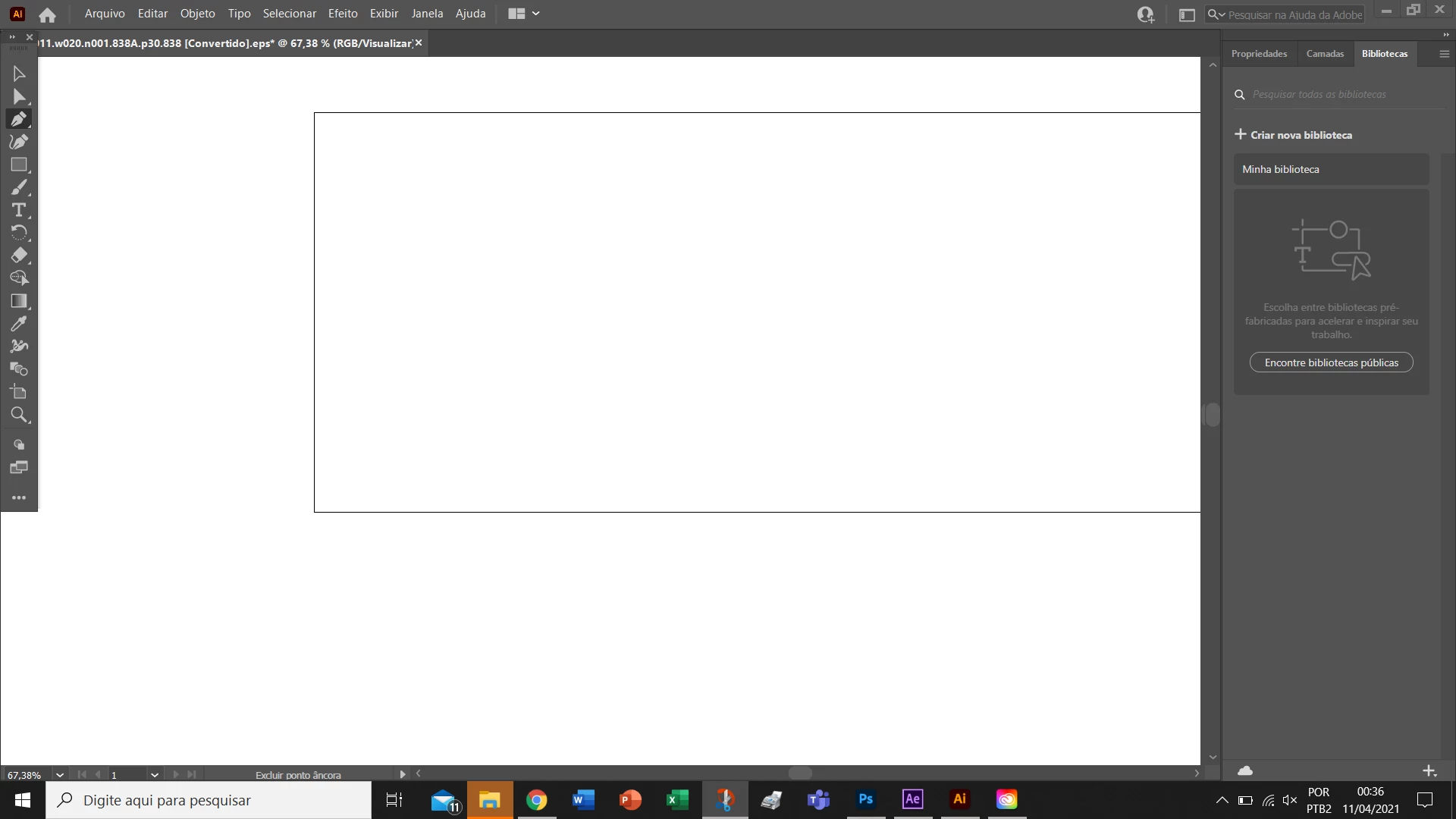Select the Eraser tool
The width and height of the screenshot is (1456, 819).
[x=19, y=256]
